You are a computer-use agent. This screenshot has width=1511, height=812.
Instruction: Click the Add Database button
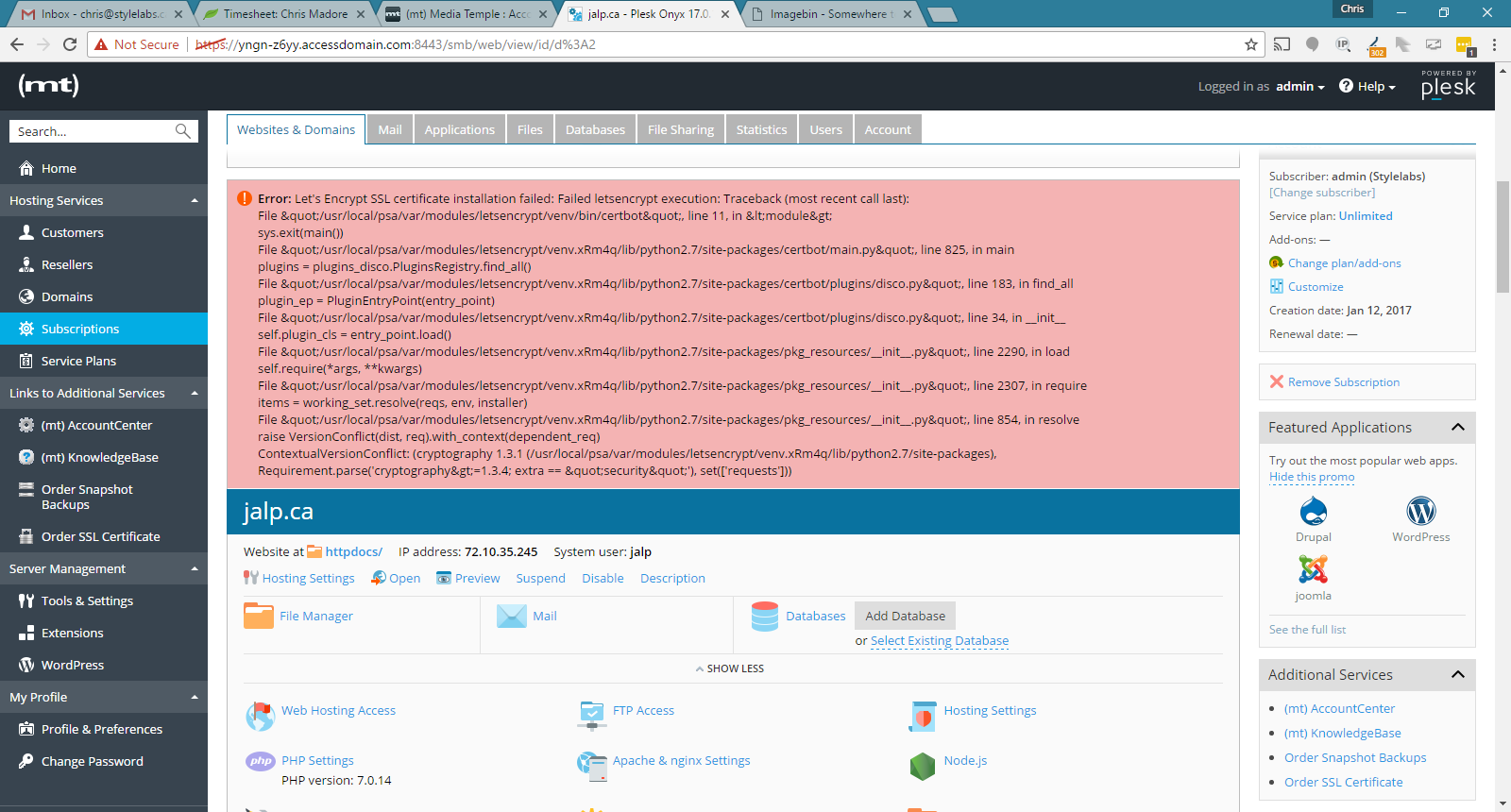[x=906, y=616]
